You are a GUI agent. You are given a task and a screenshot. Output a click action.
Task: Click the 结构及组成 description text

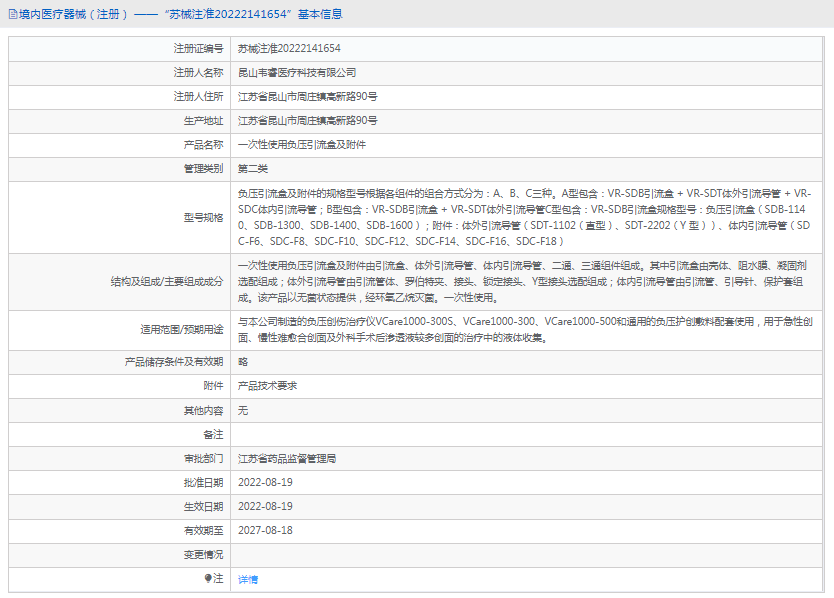(x=522, y=282)
